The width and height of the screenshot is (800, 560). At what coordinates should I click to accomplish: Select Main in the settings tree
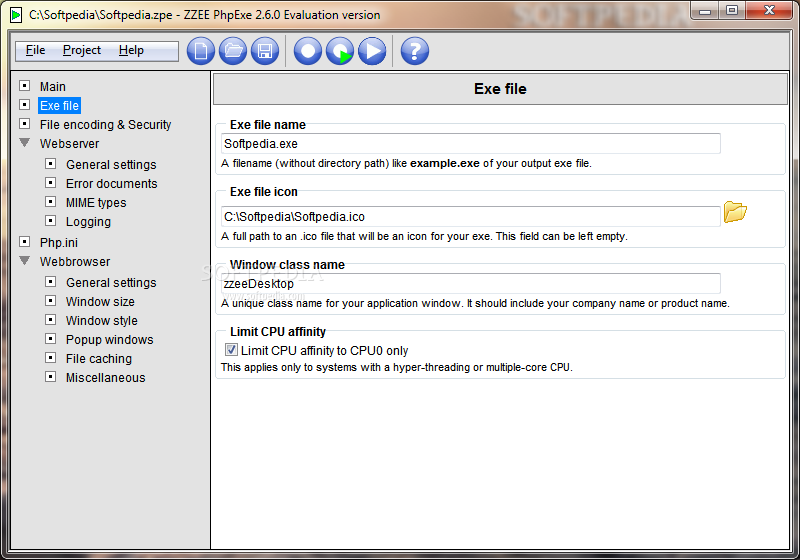(53, 87)
